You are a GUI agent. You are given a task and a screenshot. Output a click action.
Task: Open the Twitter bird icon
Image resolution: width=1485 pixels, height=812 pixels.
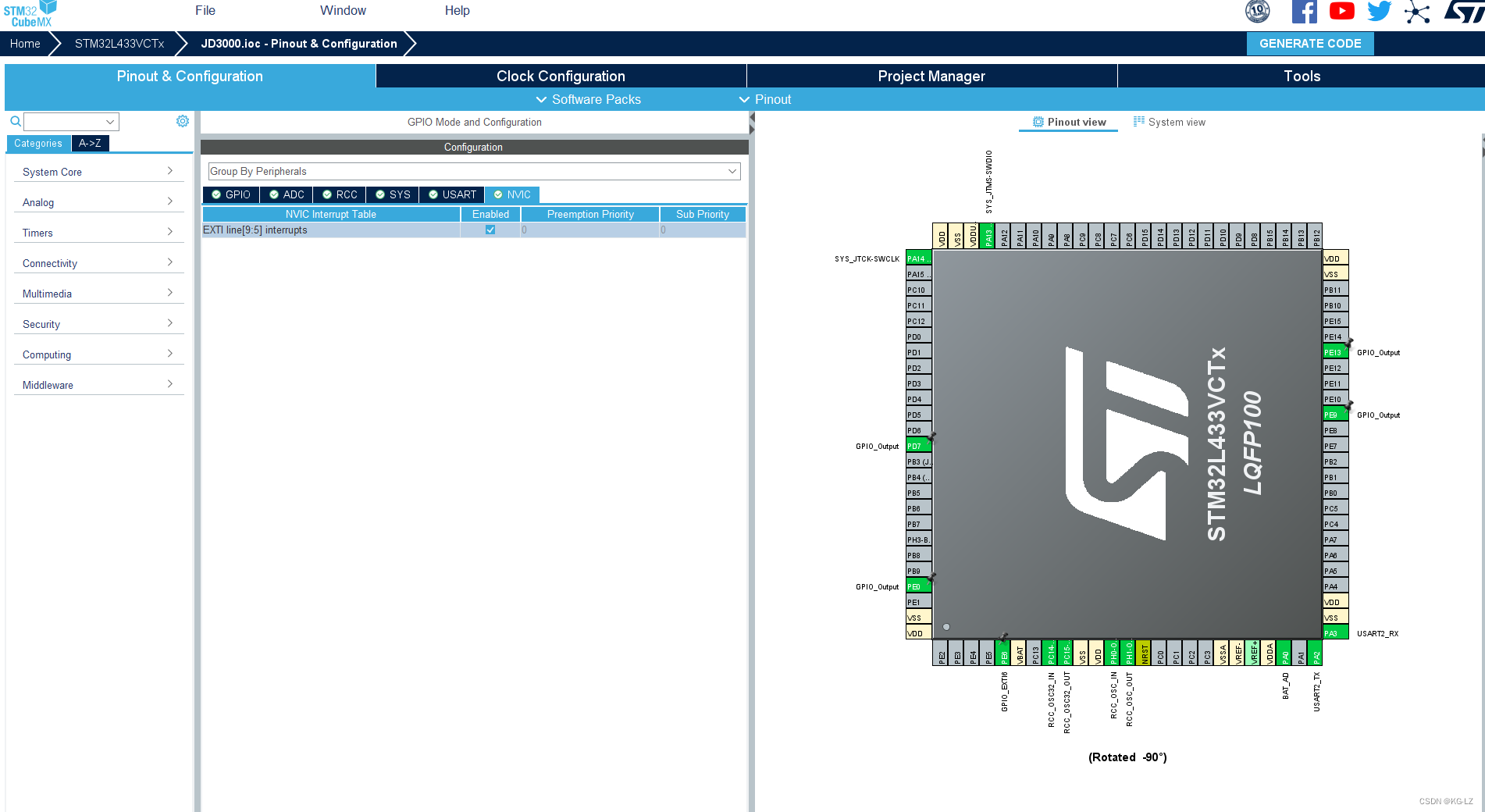click(x=1379, y=11)
